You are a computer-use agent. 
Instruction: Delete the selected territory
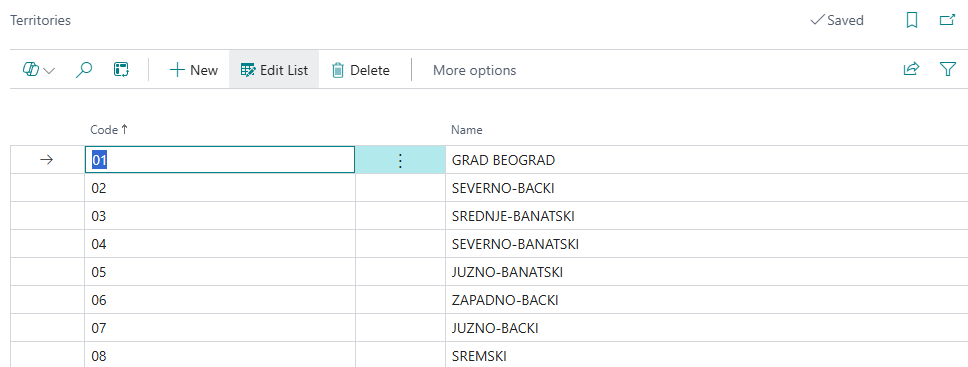tap(361, 70)
